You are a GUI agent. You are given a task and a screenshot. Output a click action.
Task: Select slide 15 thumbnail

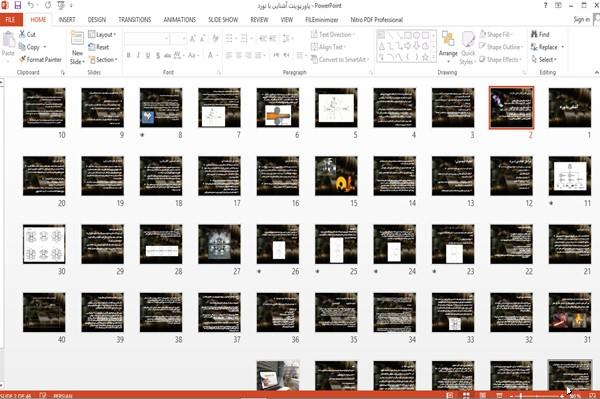336,176
